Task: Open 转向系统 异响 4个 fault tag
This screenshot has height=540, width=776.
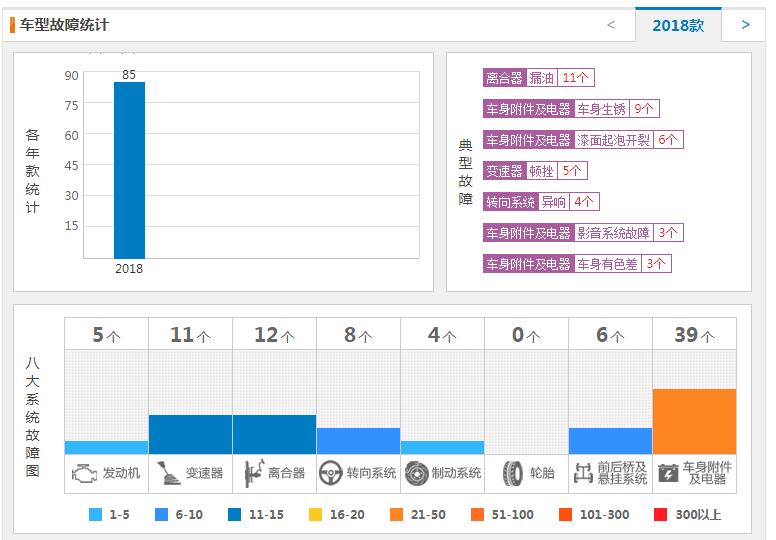Action: point(541,201)
